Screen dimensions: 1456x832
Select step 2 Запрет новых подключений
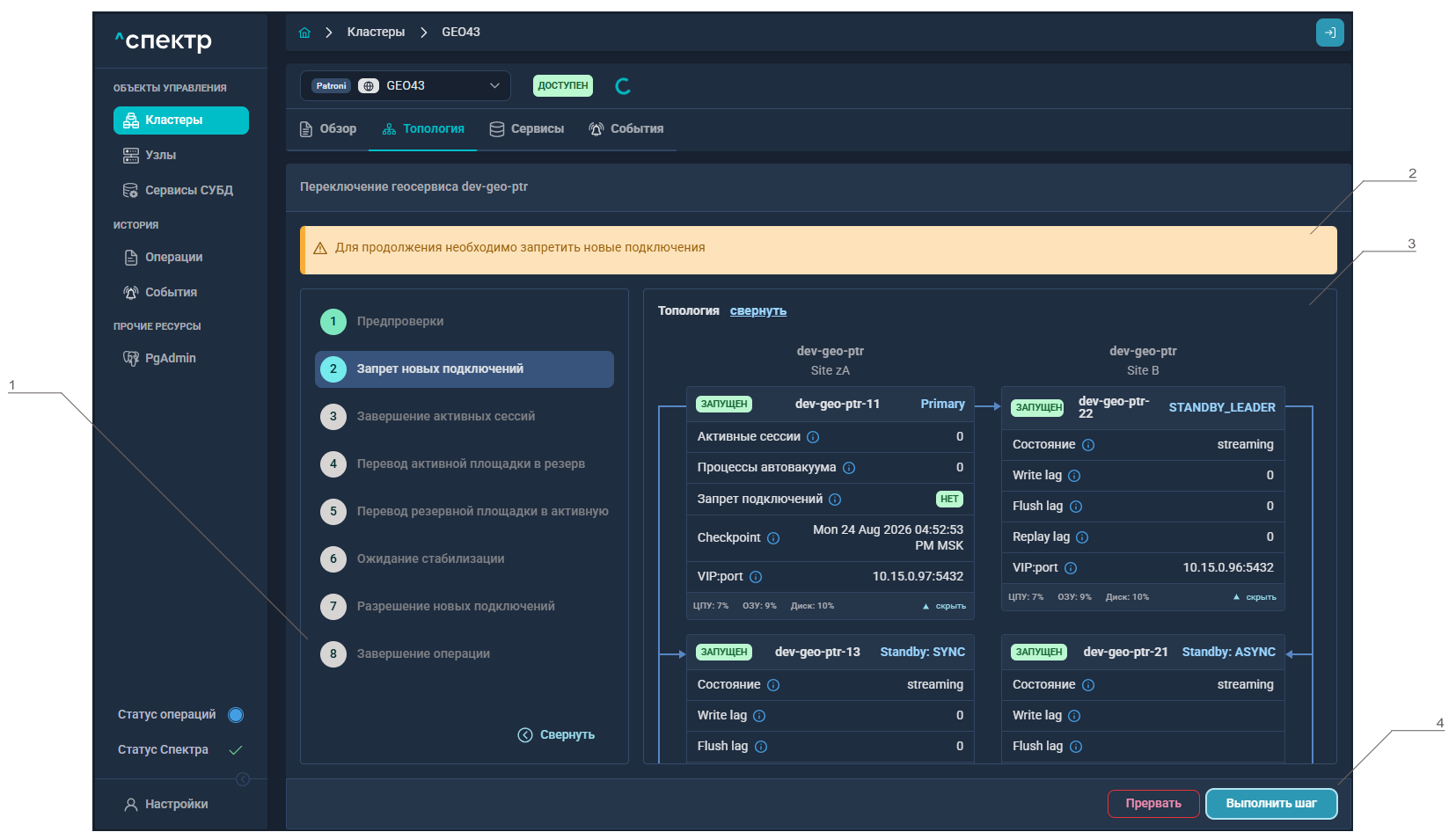[465, 369]
